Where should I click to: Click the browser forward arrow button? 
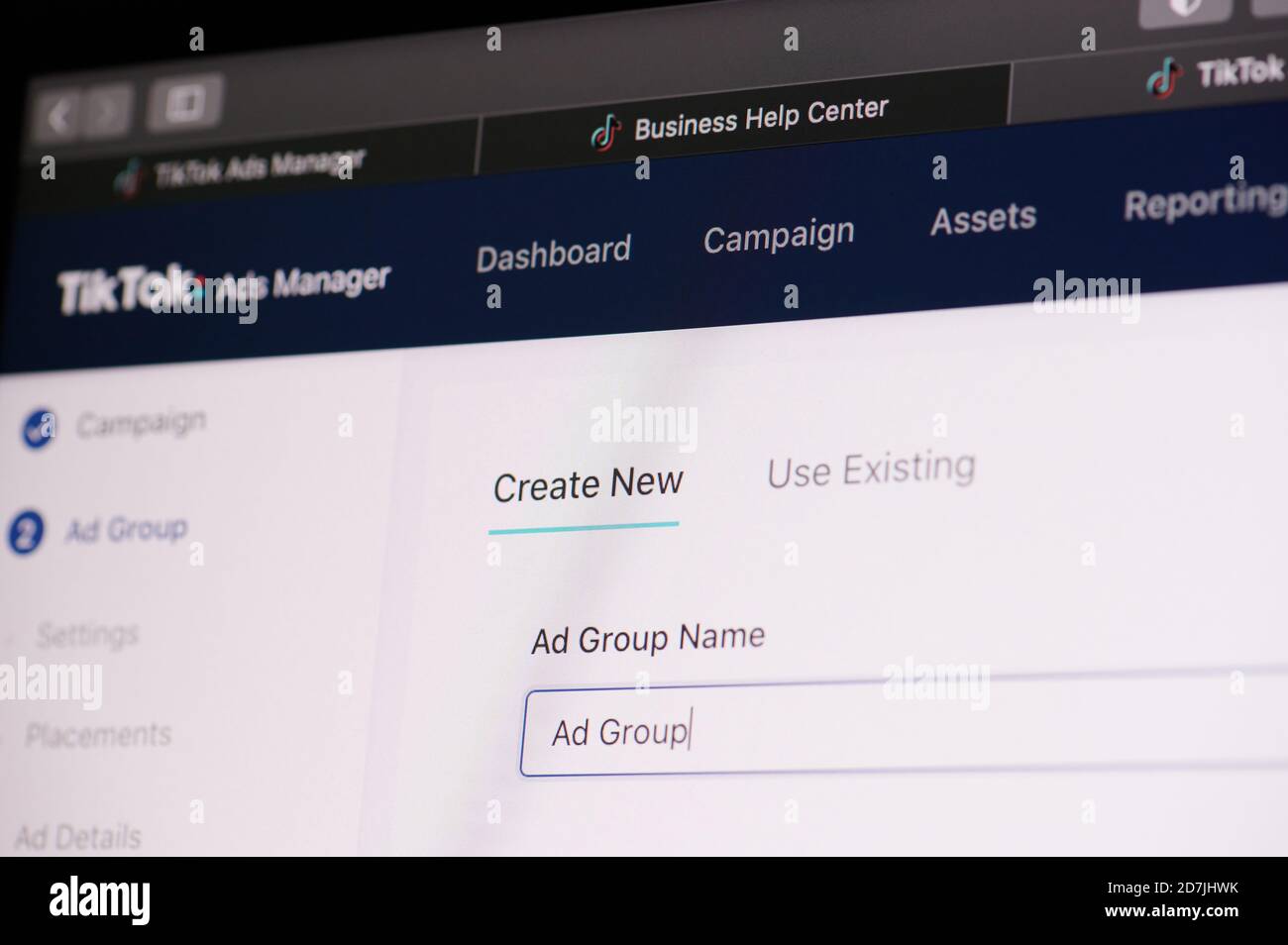click(107, 112)
